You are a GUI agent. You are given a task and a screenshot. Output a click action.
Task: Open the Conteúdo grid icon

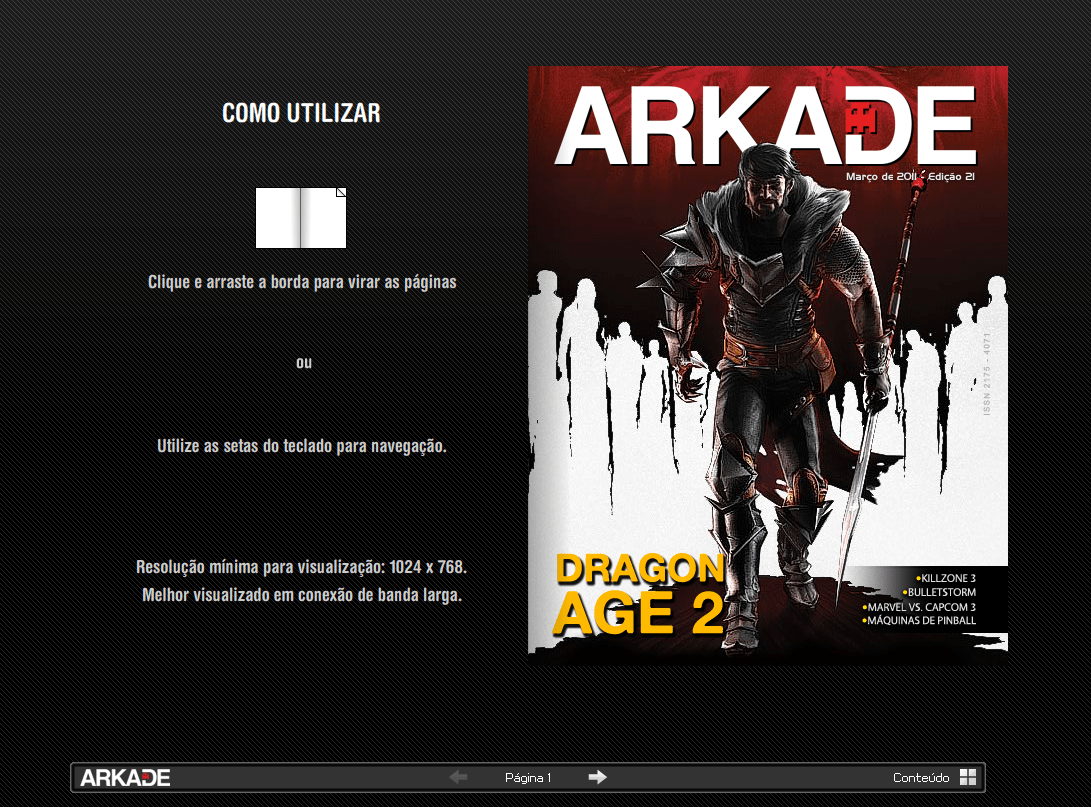pyautogui.click(x=967, y=777)
